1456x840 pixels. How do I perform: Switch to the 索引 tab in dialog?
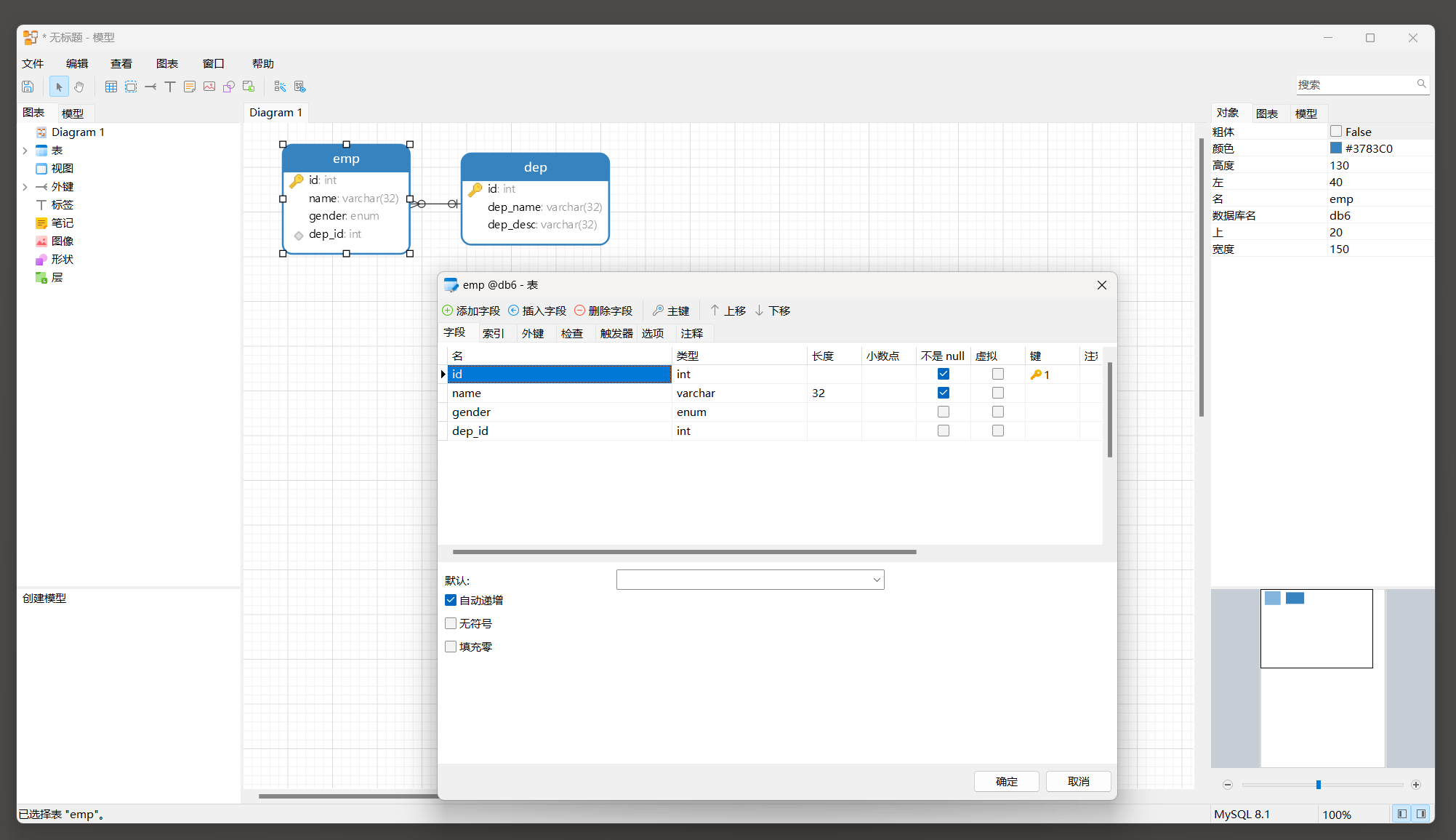[494, 333]
